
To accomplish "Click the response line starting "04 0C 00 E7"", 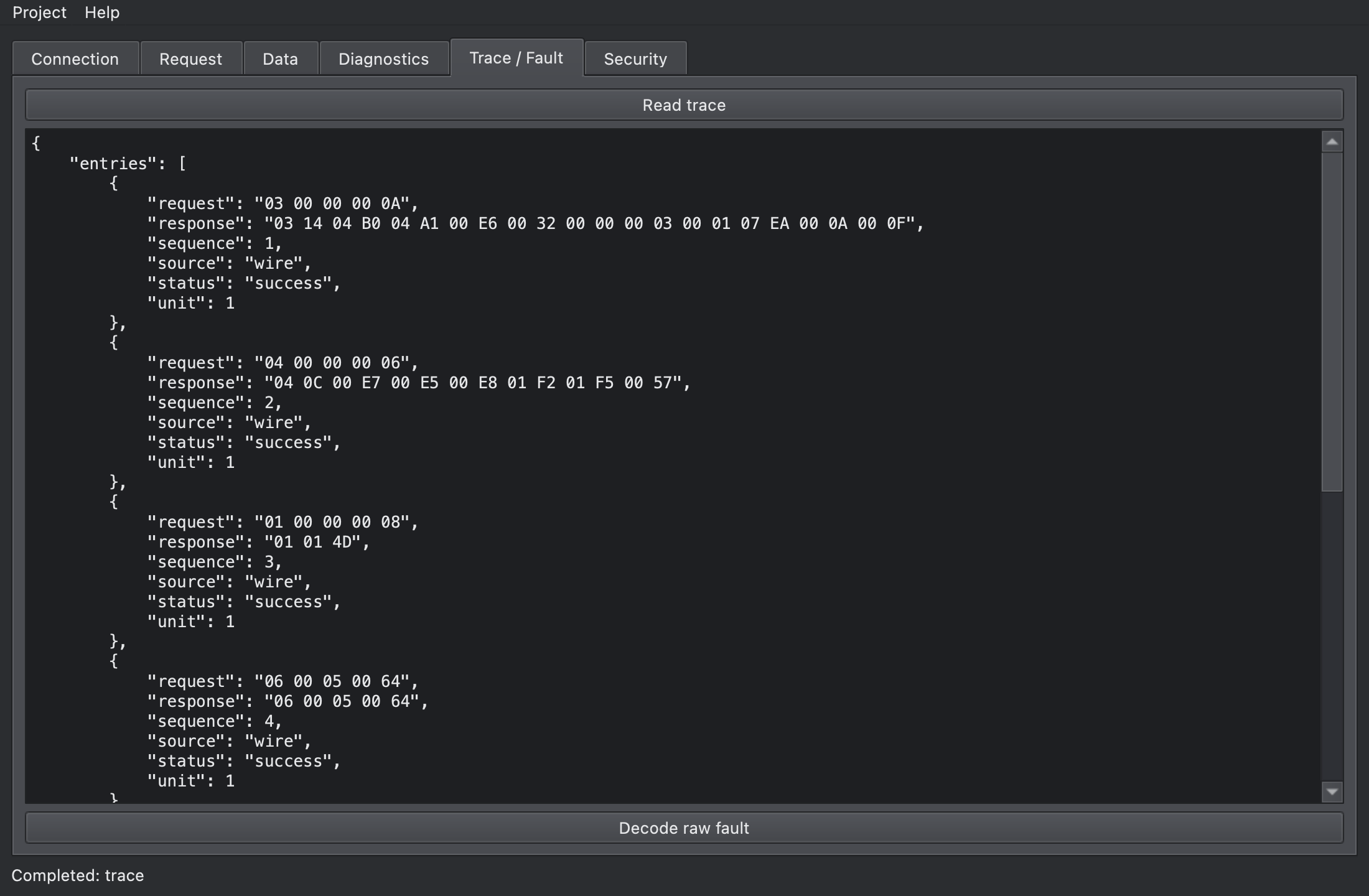I will pos(419,383).
